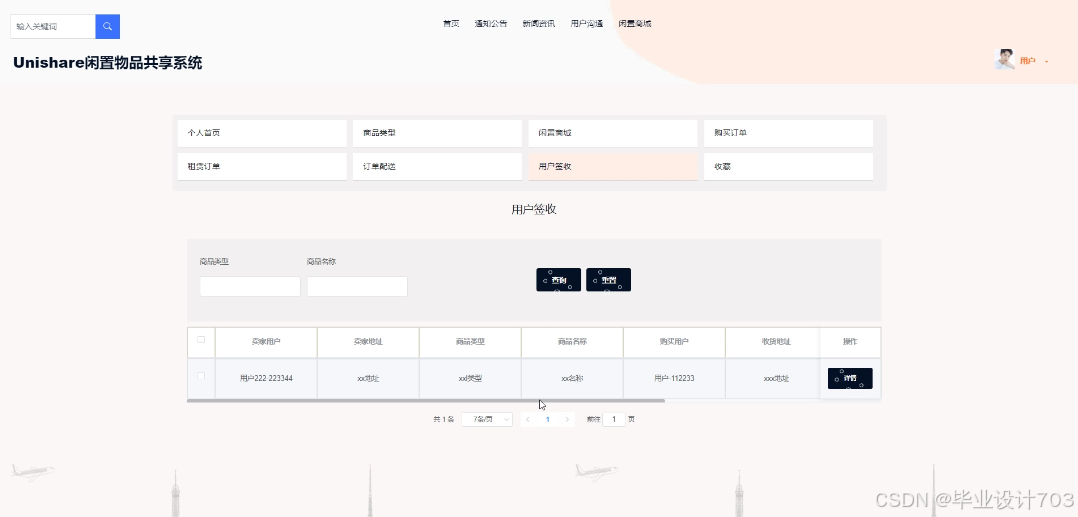The width and height of the screenshot is (1078, 517).
Task: Go to previous page arrow in pagination
Action: (527, 419)
